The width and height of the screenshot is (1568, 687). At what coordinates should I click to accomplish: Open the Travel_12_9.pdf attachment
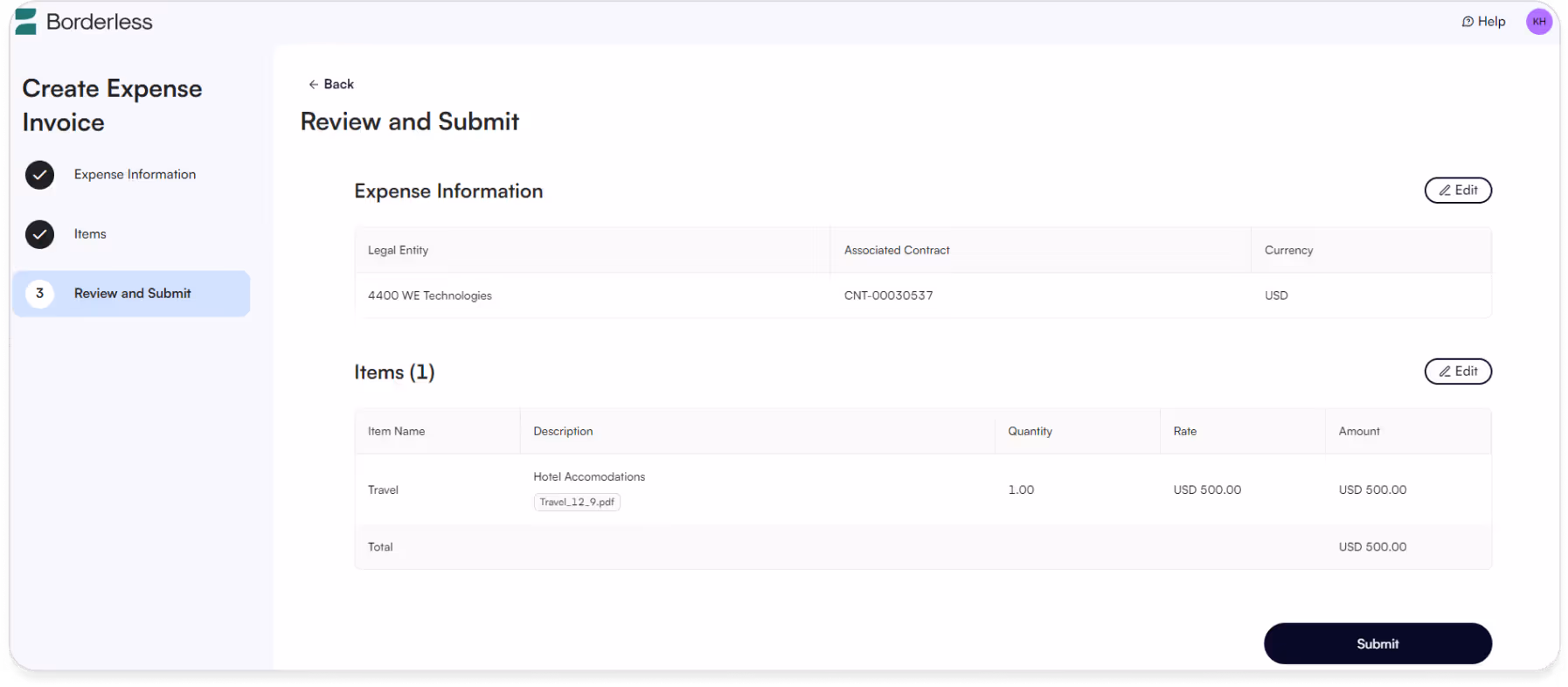pyautogui.click(x=577, y=502)
